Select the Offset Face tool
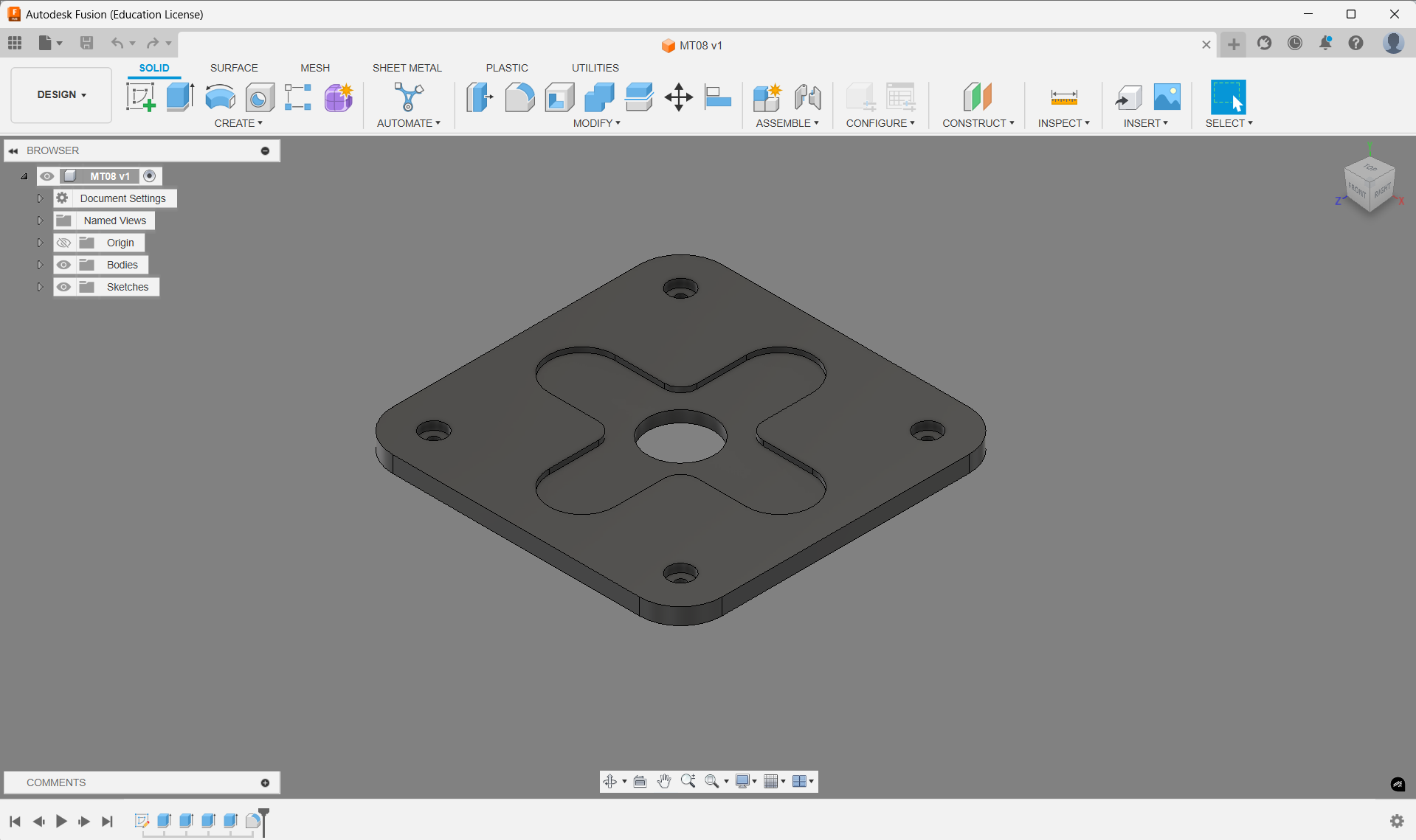The width and height of the screenshot is (1416, 840). [639, 97]
